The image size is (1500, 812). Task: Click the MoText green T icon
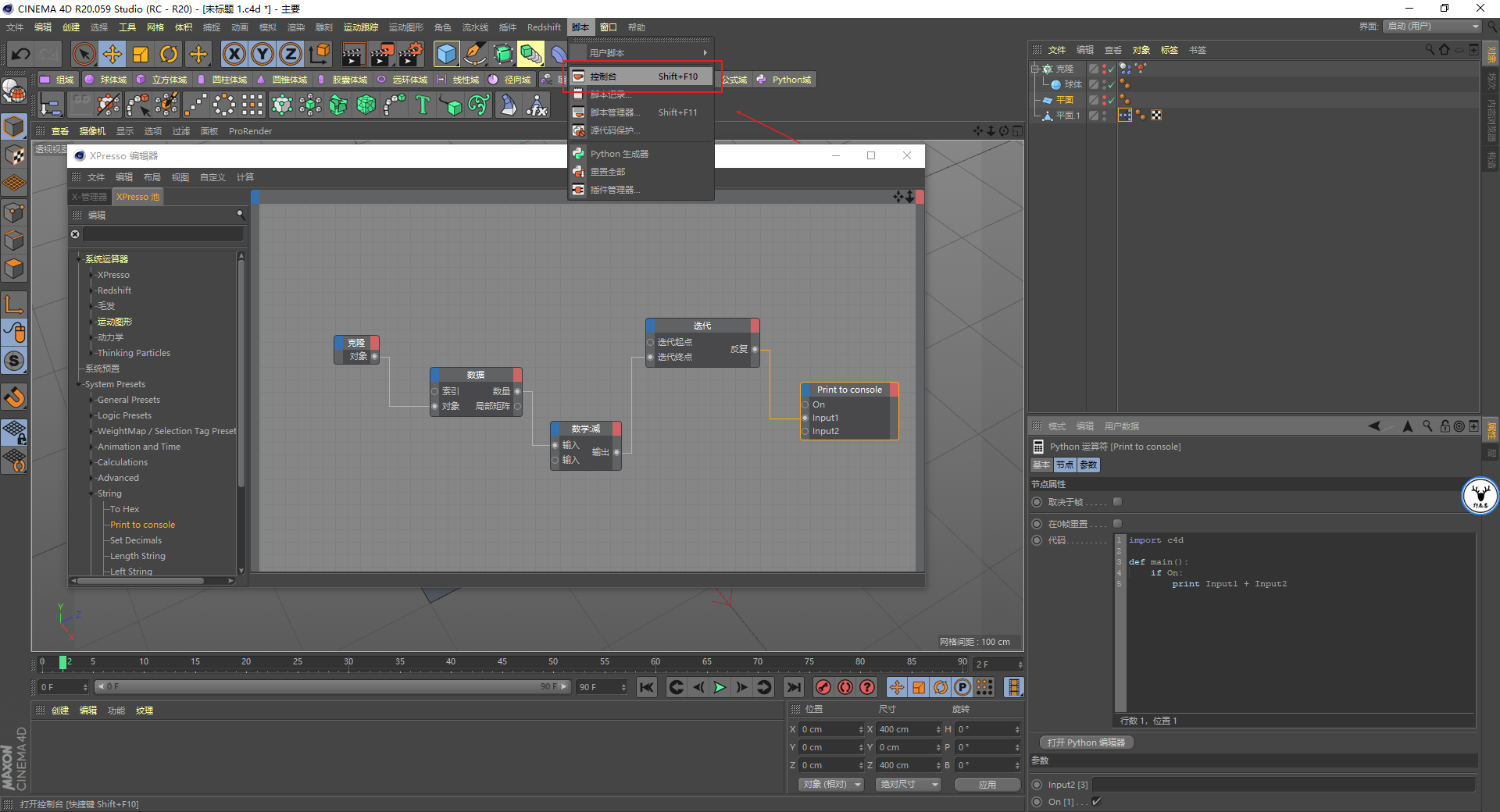[x=423, y=105]
